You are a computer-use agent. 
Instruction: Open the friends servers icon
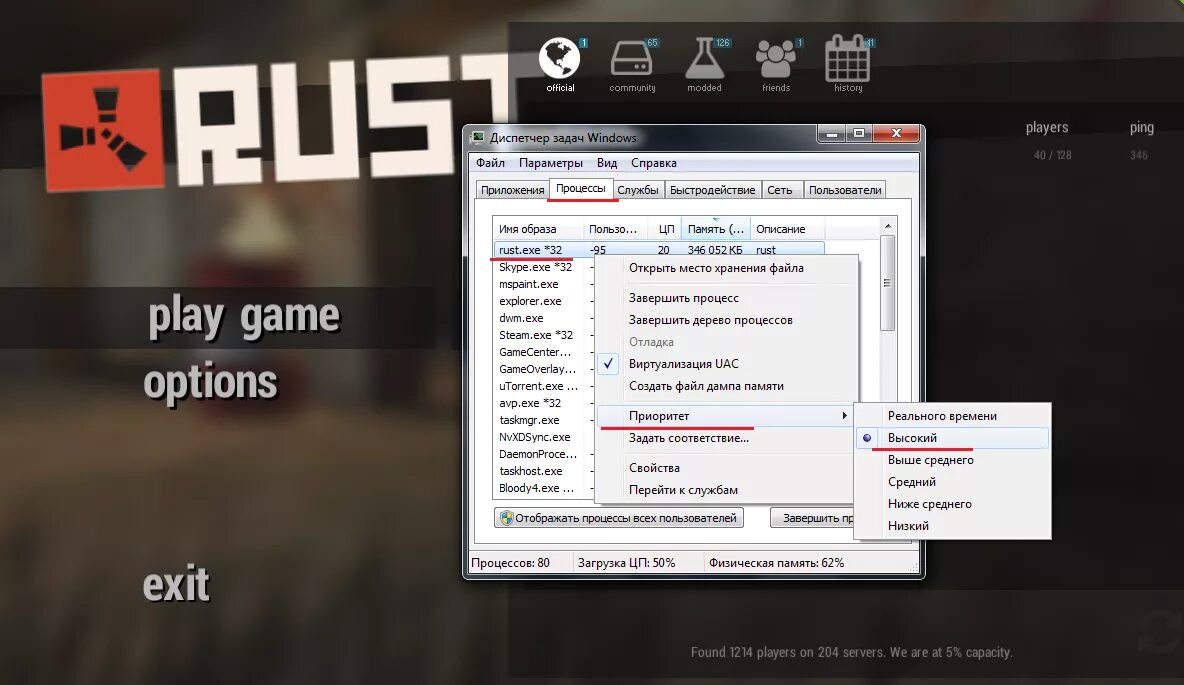[x=776, y=59]
